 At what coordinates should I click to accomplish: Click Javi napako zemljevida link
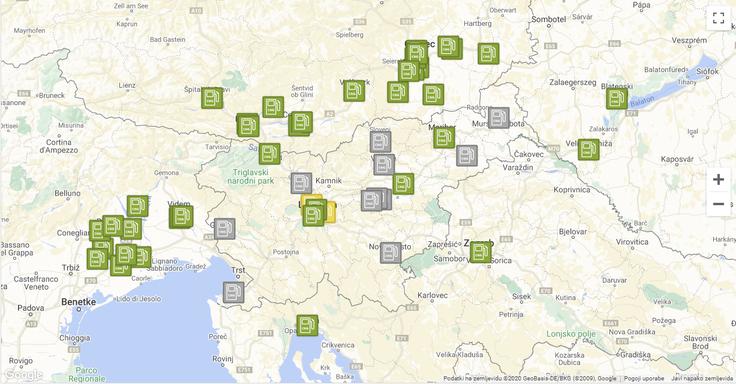coord(699,378)
